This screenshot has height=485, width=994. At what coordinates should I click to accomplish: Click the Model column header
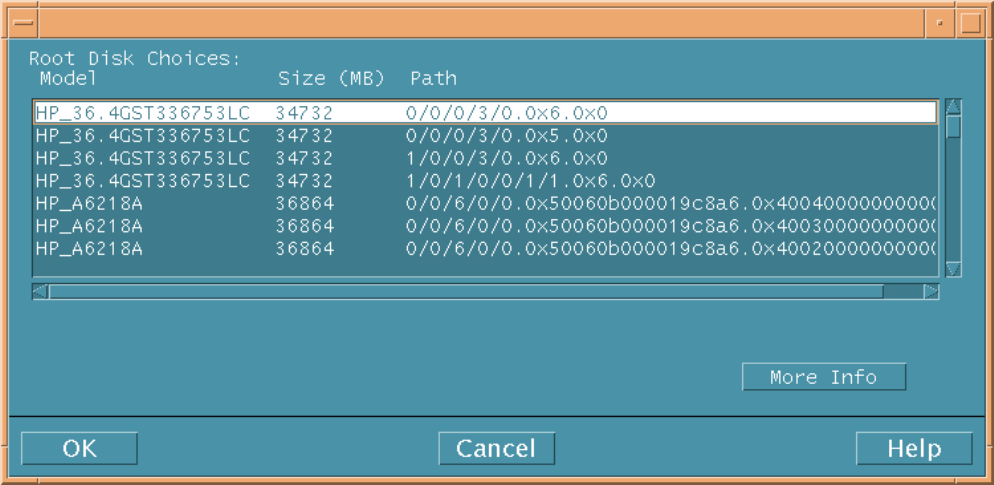coord(68,79)
